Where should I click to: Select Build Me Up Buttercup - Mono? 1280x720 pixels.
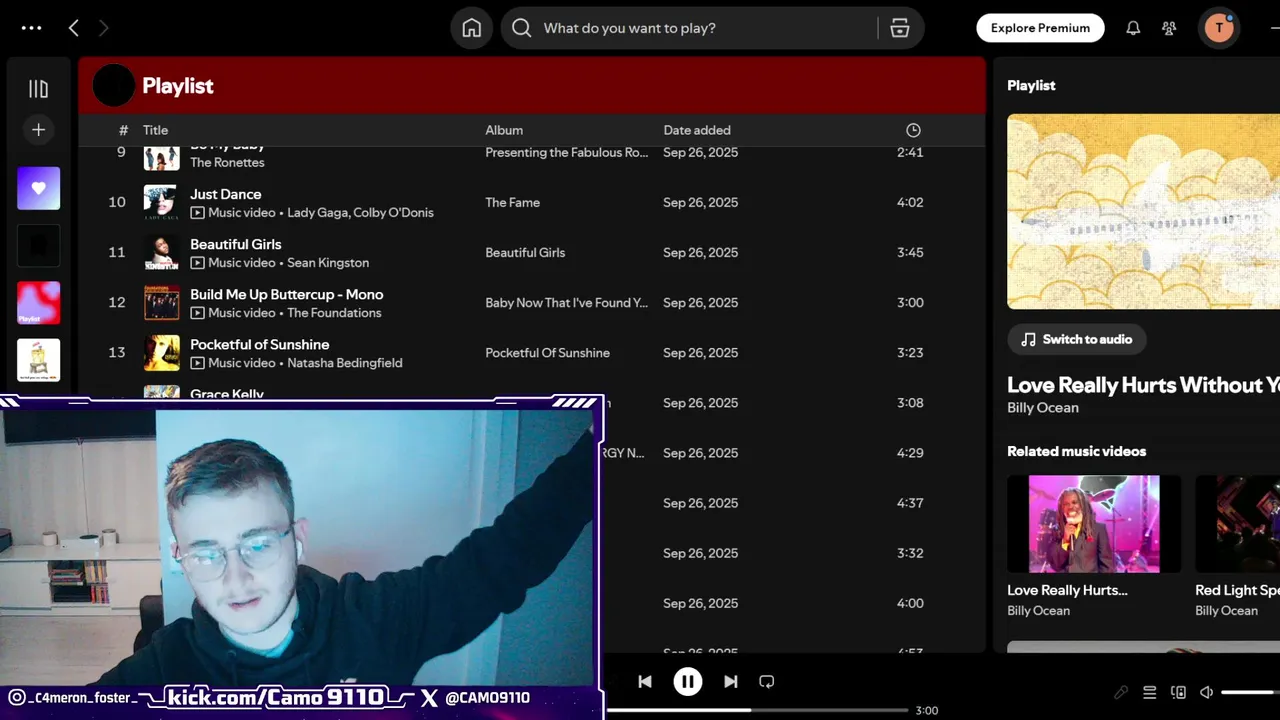pyautogui.click(x=286, y=294)
